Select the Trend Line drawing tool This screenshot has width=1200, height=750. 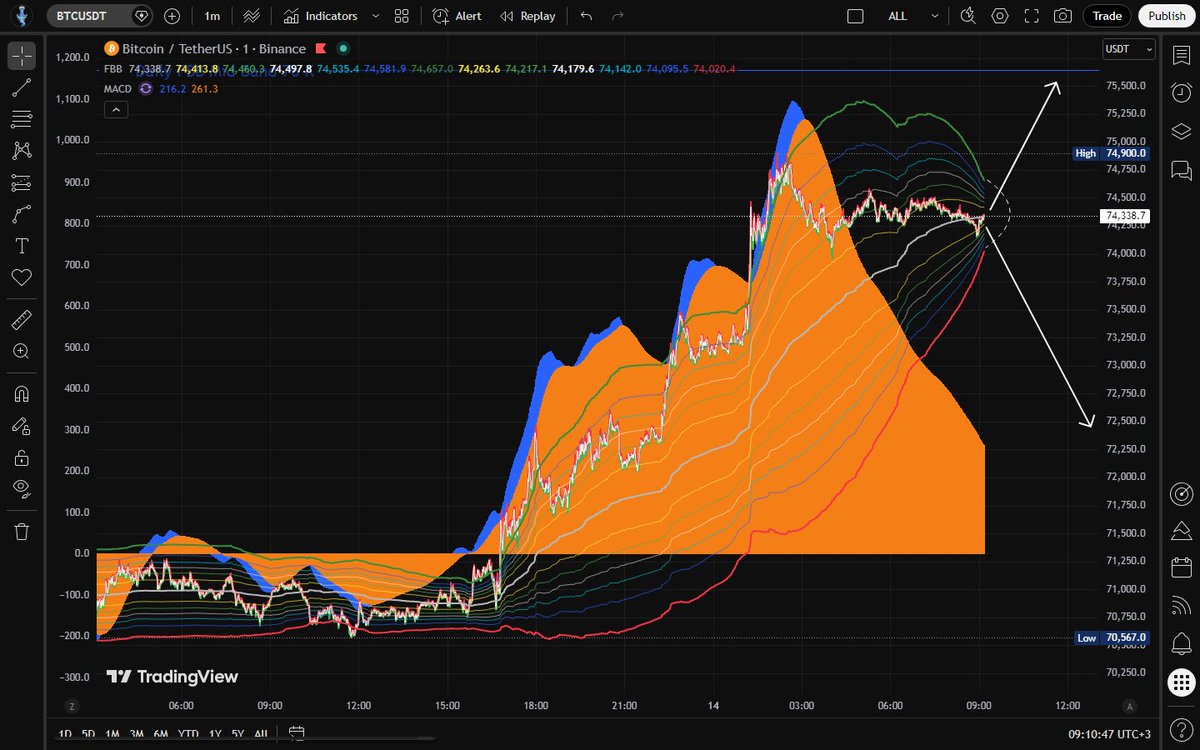[21, 88]
